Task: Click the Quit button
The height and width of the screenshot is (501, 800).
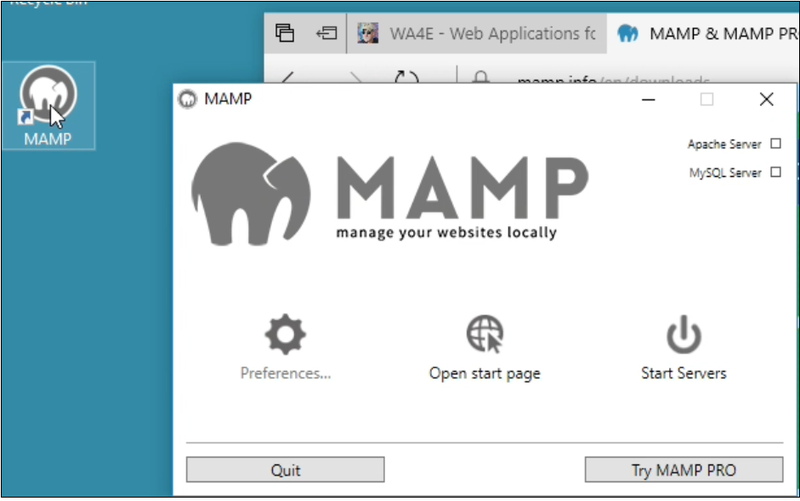Action: point(285,469)
